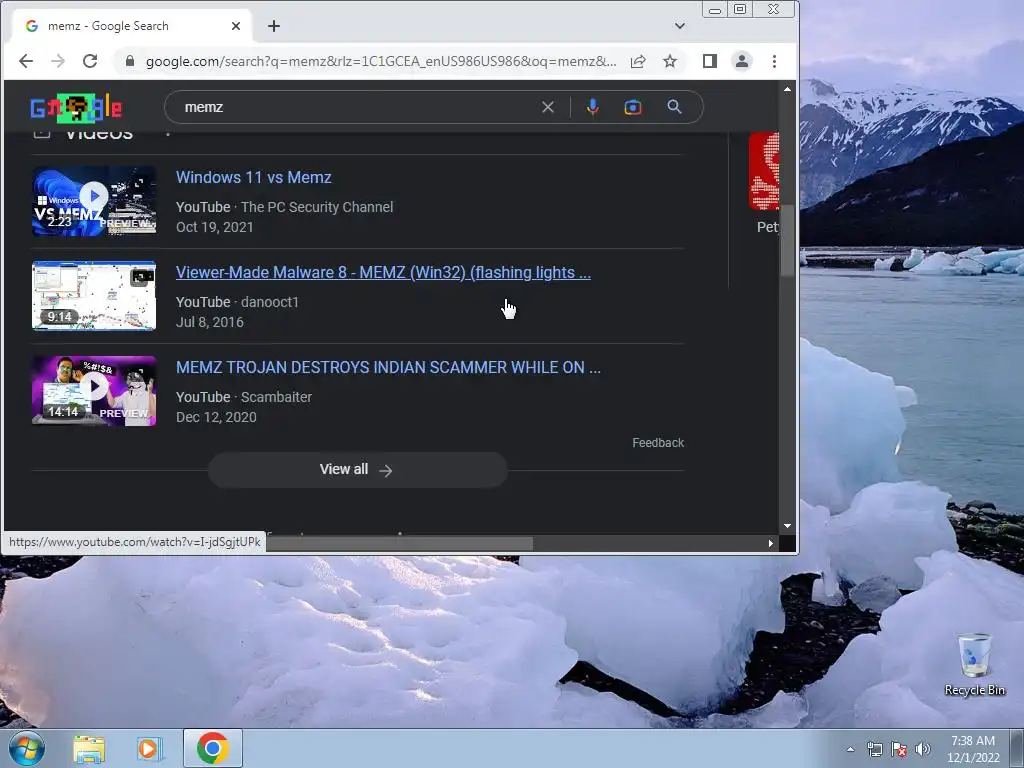Click 'The PC Security Channel' text
The image size is (1024, 768).
[317, 207]
